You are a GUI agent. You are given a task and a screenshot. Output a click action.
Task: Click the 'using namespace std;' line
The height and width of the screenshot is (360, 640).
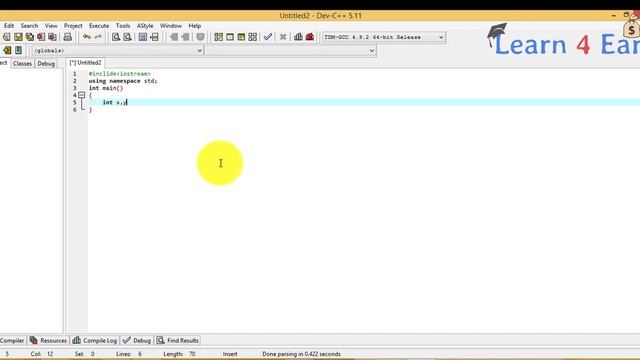click(123, 81)
